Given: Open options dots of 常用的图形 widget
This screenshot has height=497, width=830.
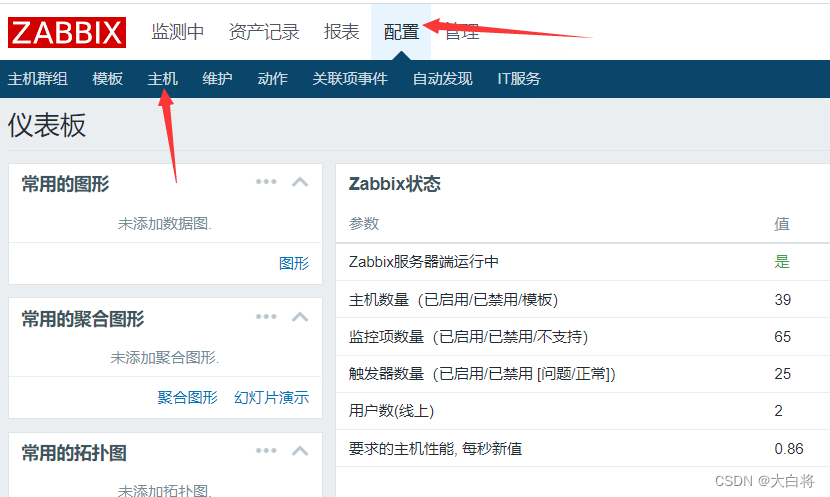Looking at the screenshot, I should [266, 182].
